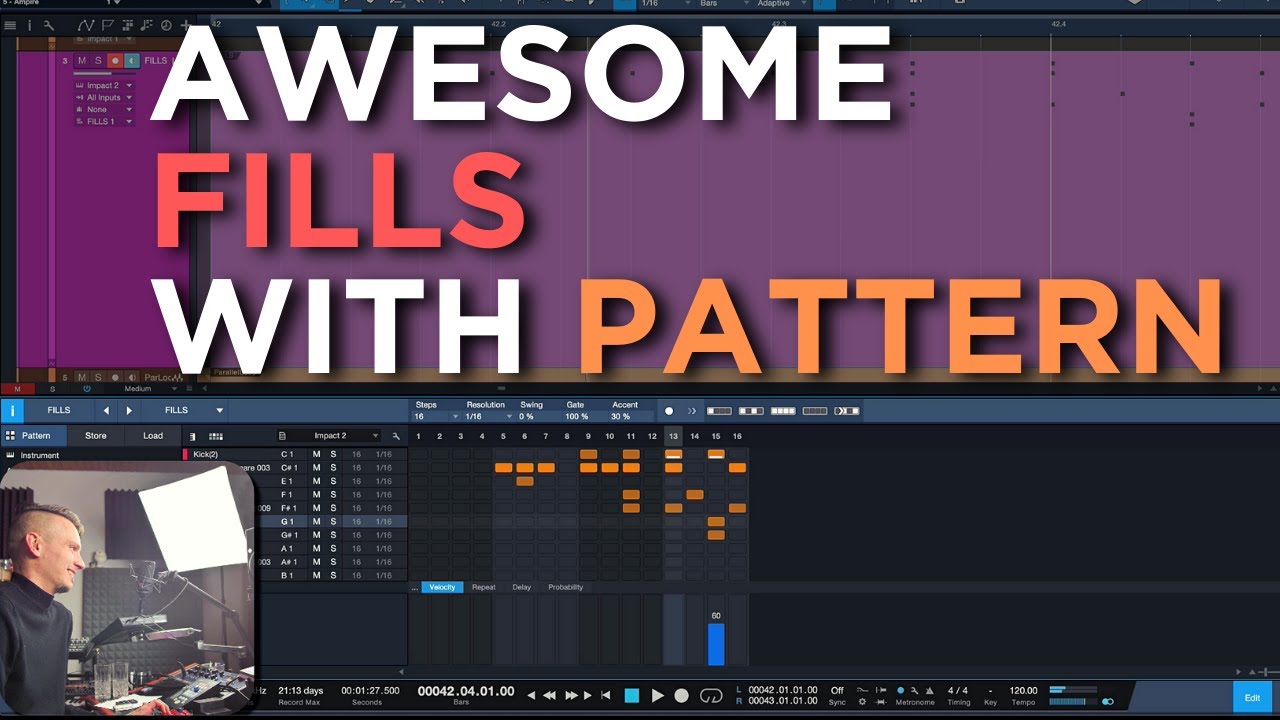
Task: Toggle monitor on the FILLS track
Action: click(x=131, y=61)
